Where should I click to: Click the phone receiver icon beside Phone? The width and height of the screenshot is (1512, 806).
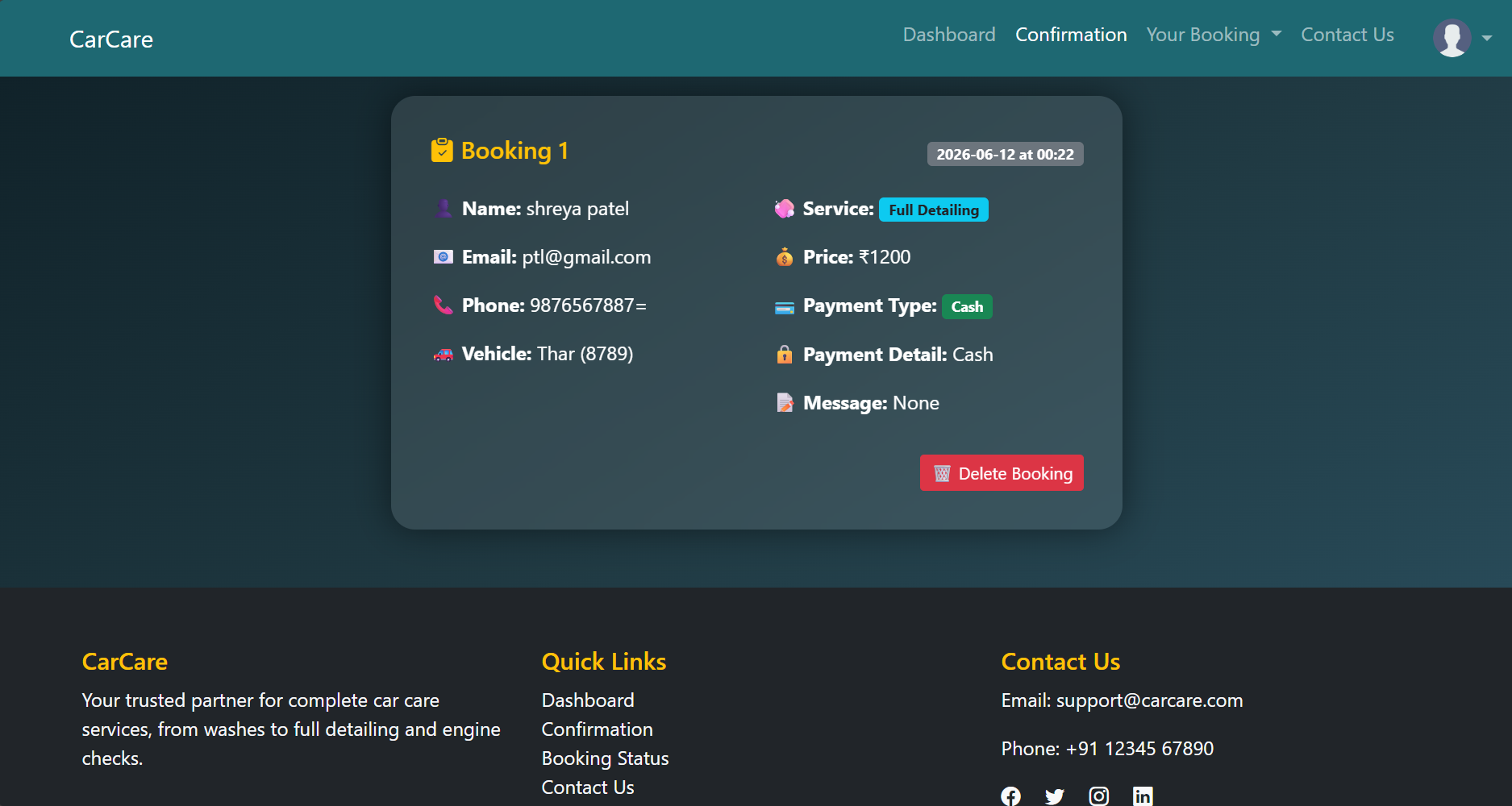coord(444,305)
